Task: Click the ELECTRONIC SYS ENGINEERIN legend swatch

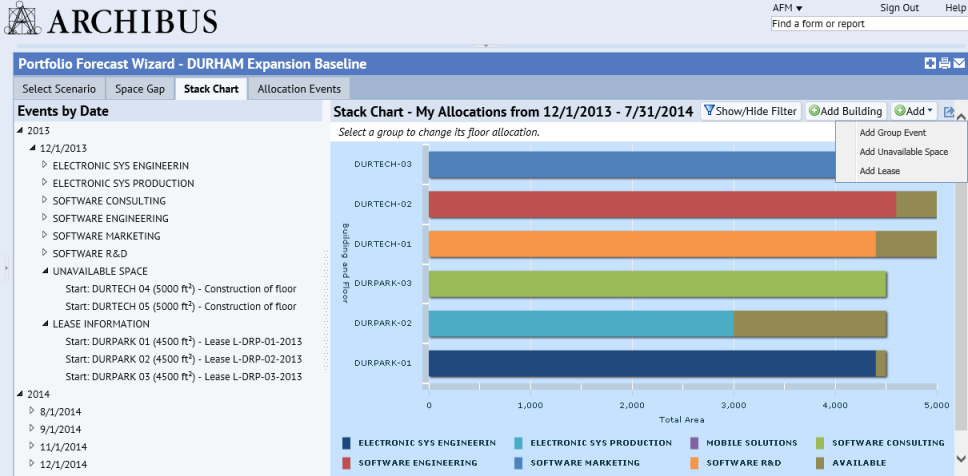Action: coord(346,443)
